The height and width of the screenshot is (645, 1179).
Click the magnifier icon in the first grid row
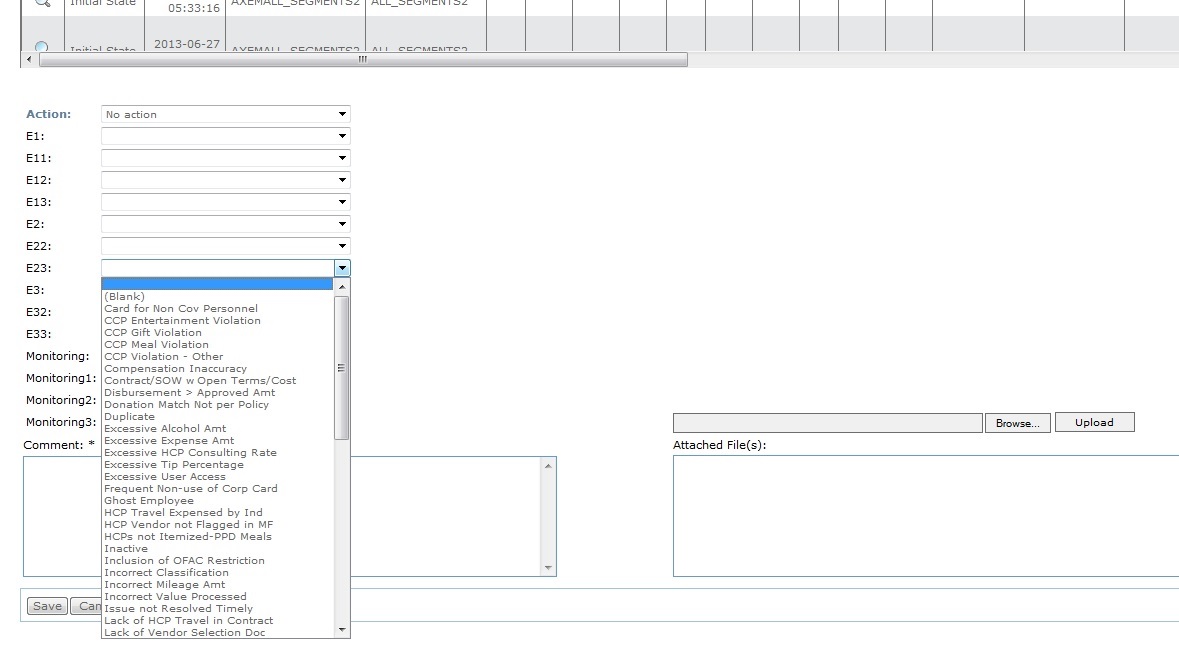[41, 4]
